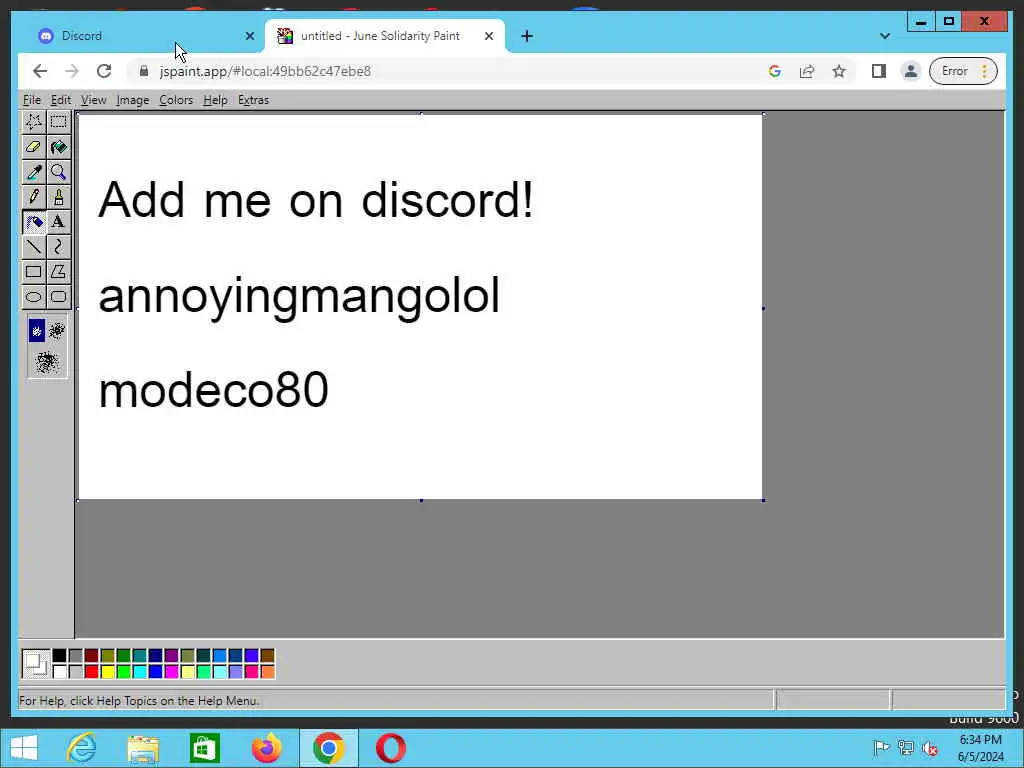Select the Polygon tool

pos(59,272)
